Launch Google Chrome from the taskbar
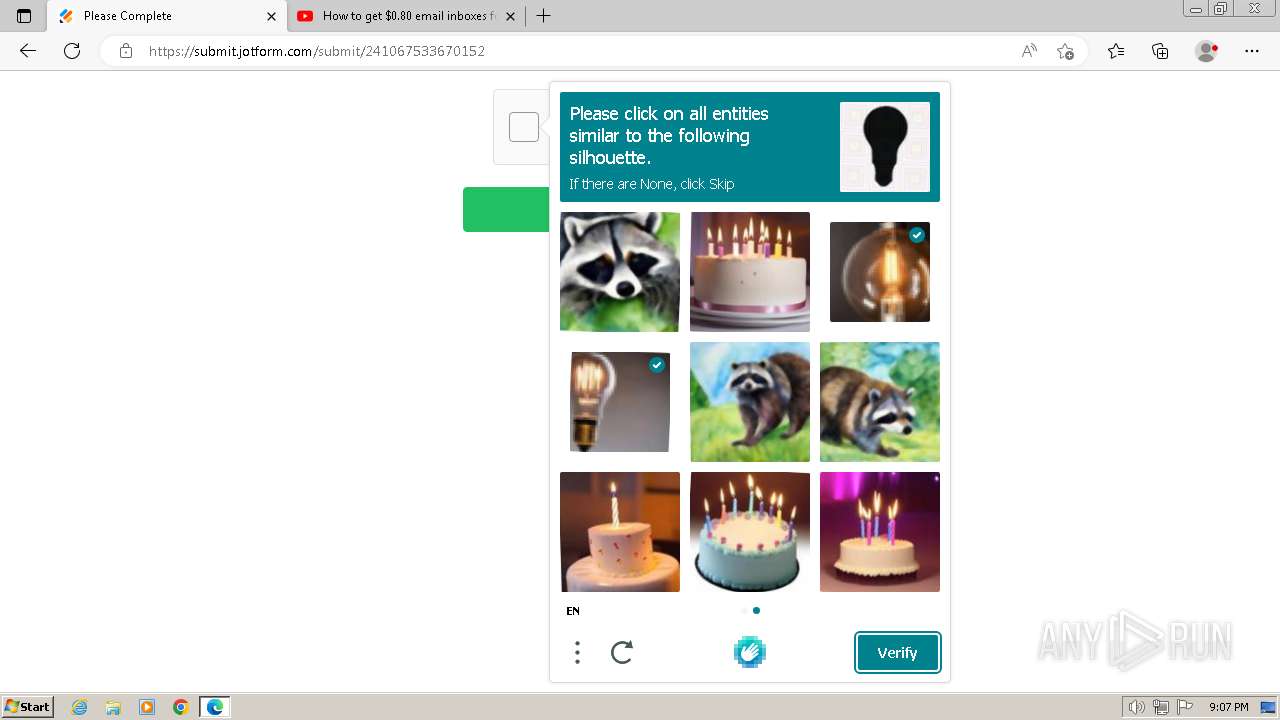1280x720 pixels. click(181, 707)
